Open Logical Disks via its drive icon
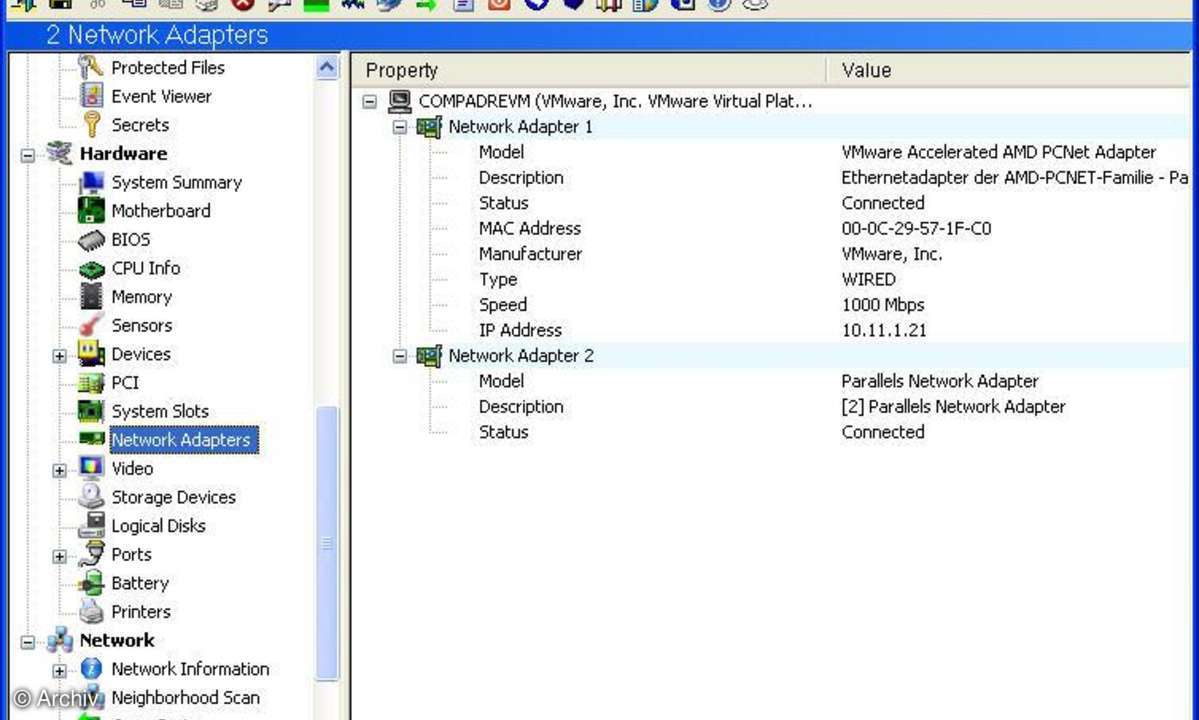1199x720 pixels. [91, 526]
